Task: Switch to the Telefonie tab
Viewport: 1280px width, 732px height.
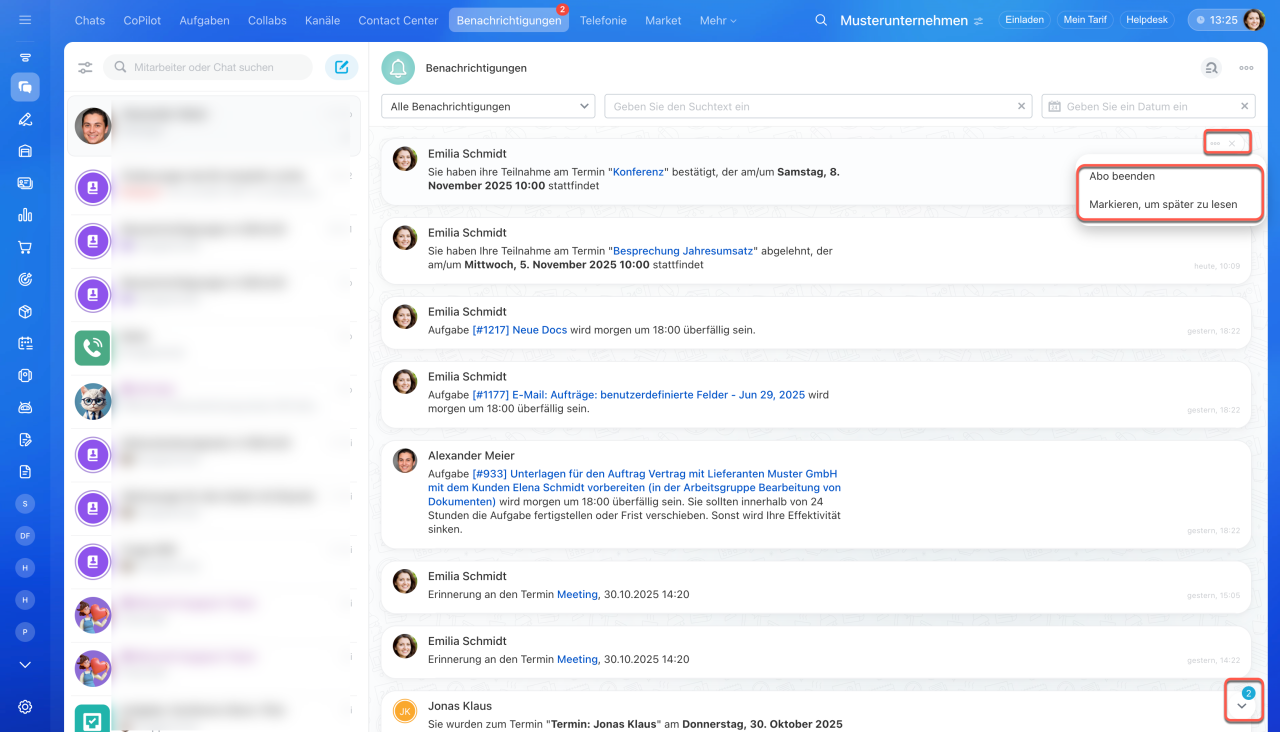Action: pyautogui.click(x=603, y=20)
